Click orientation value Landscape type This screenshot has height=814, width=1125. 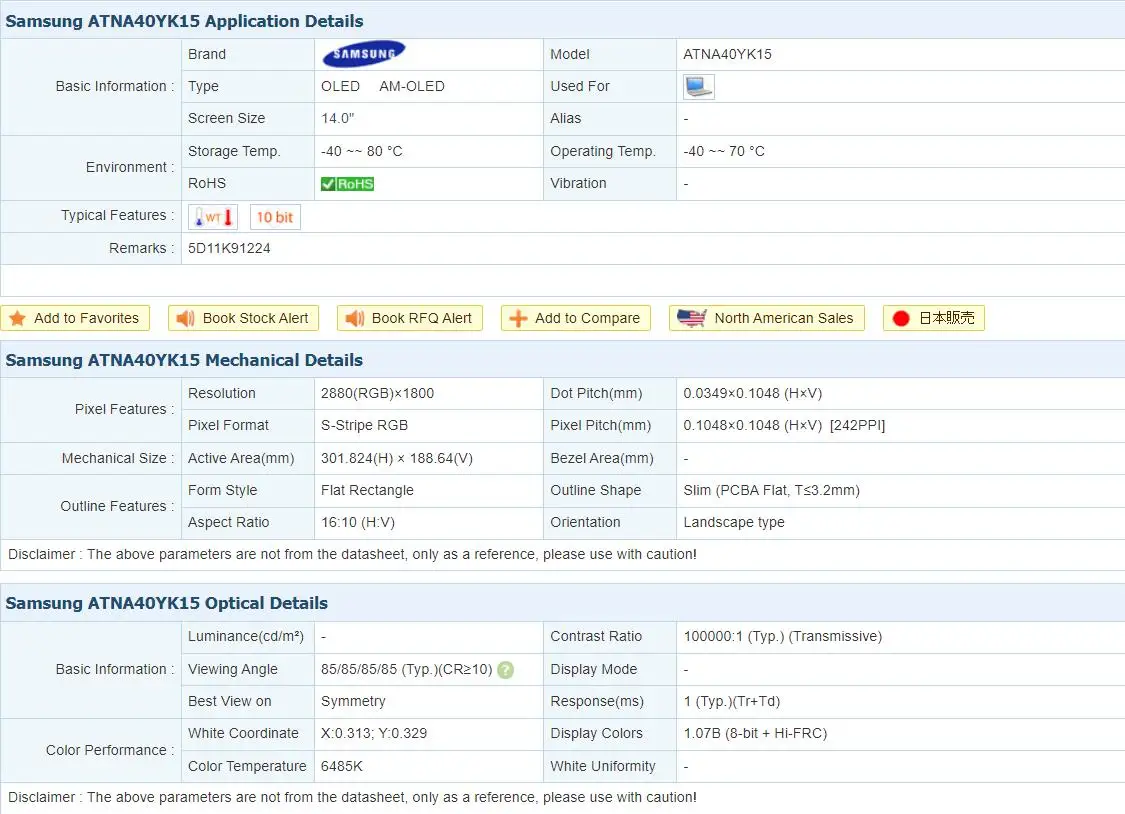(734, 523)
